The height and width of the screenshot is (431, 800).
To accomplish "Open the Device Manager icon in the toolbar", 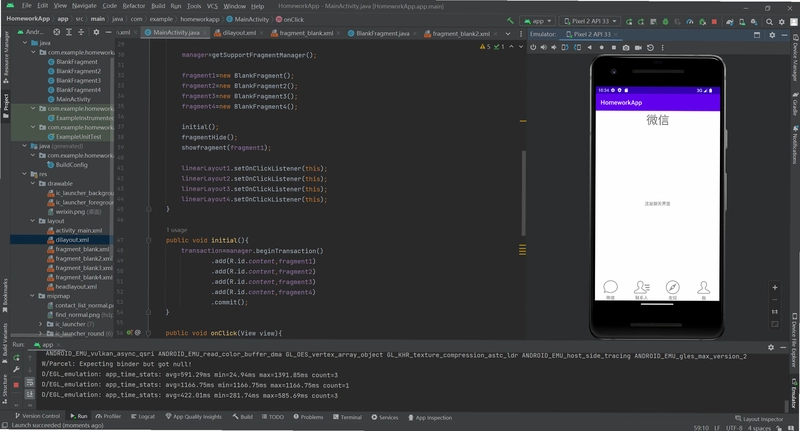I will (x=742, y=21).
